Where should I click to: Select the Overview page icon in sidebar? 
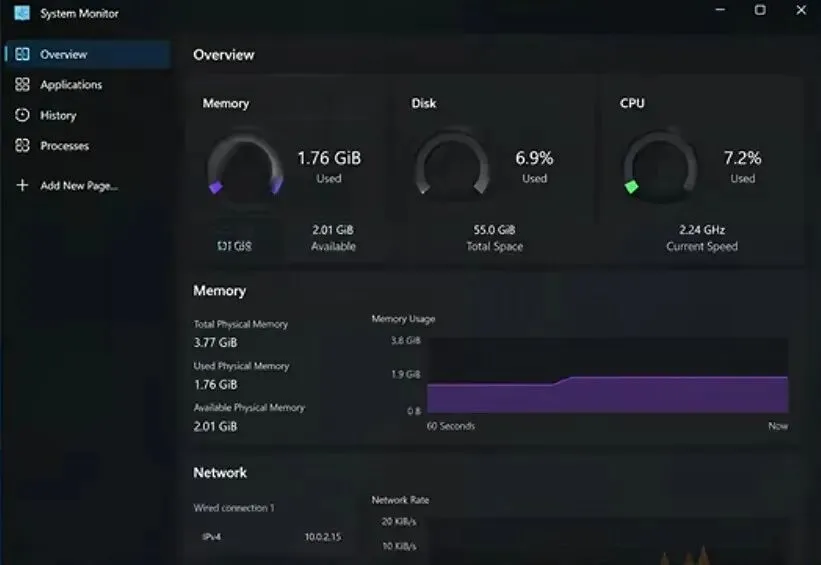pos(23,54)
